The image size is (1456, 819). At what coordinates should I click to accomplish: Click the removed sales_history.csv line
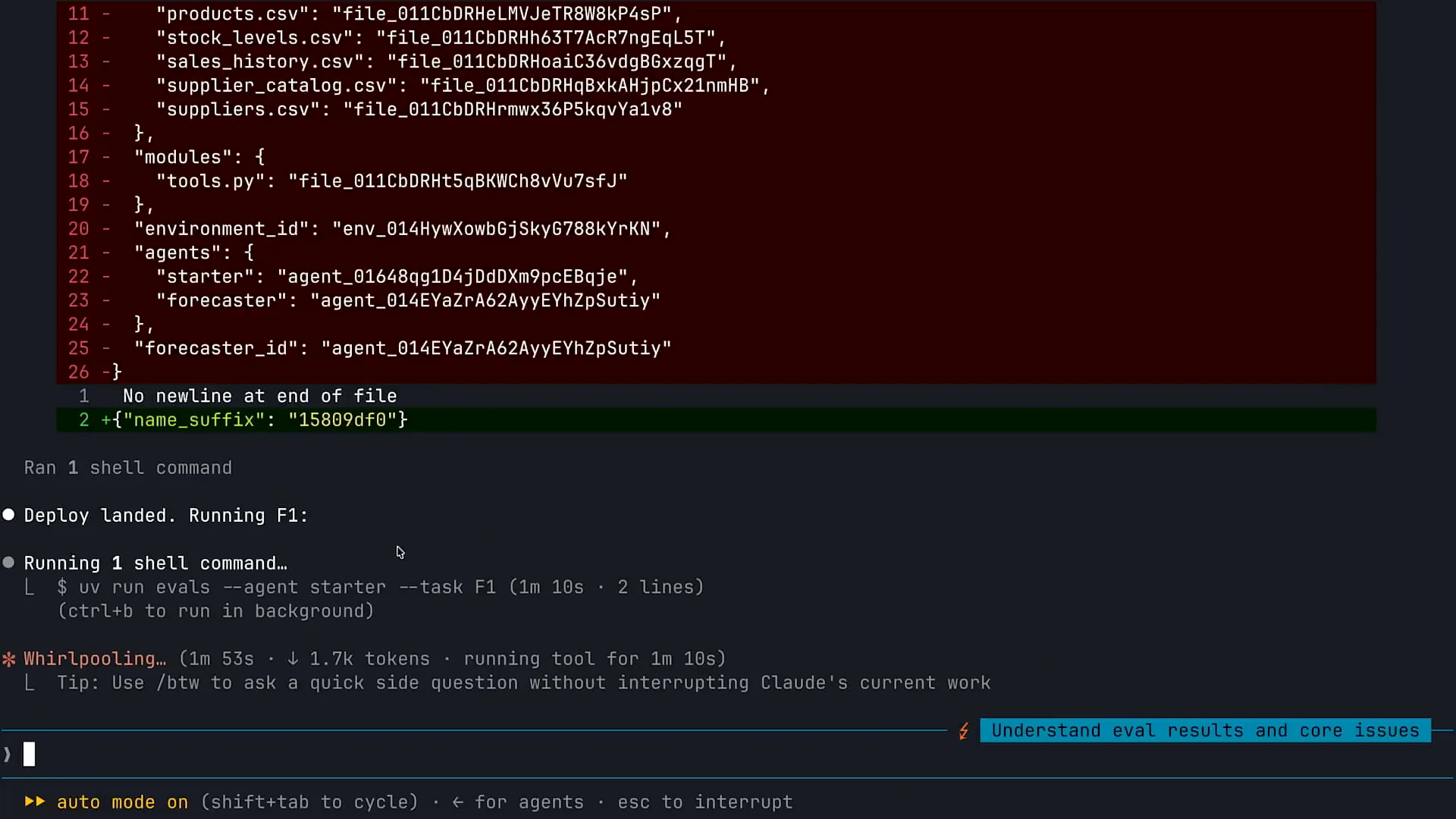[716, 61]
